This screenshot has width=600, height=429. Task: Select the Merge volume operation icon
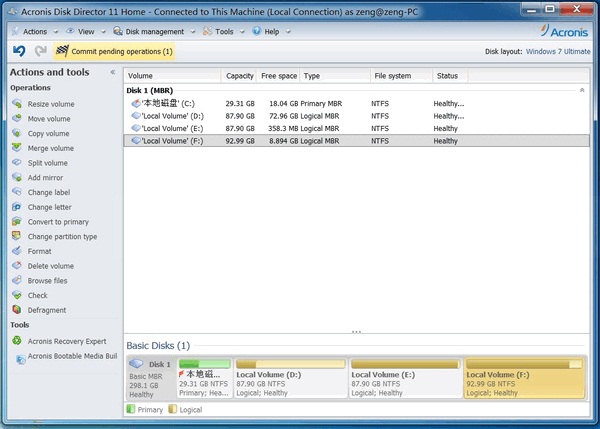(x=18, y=148)
